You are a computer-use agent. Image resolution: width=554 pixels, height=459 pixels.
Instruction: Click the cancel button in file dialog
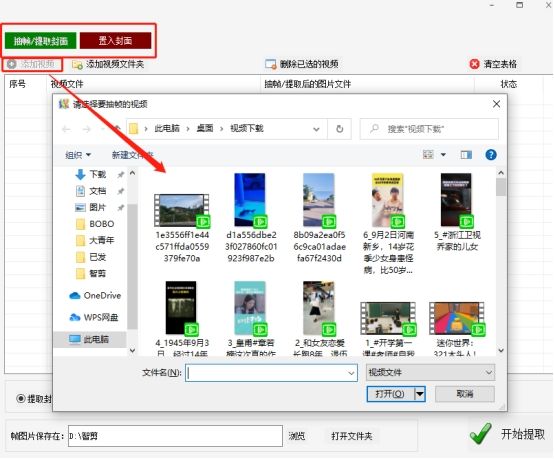(465, 394)
